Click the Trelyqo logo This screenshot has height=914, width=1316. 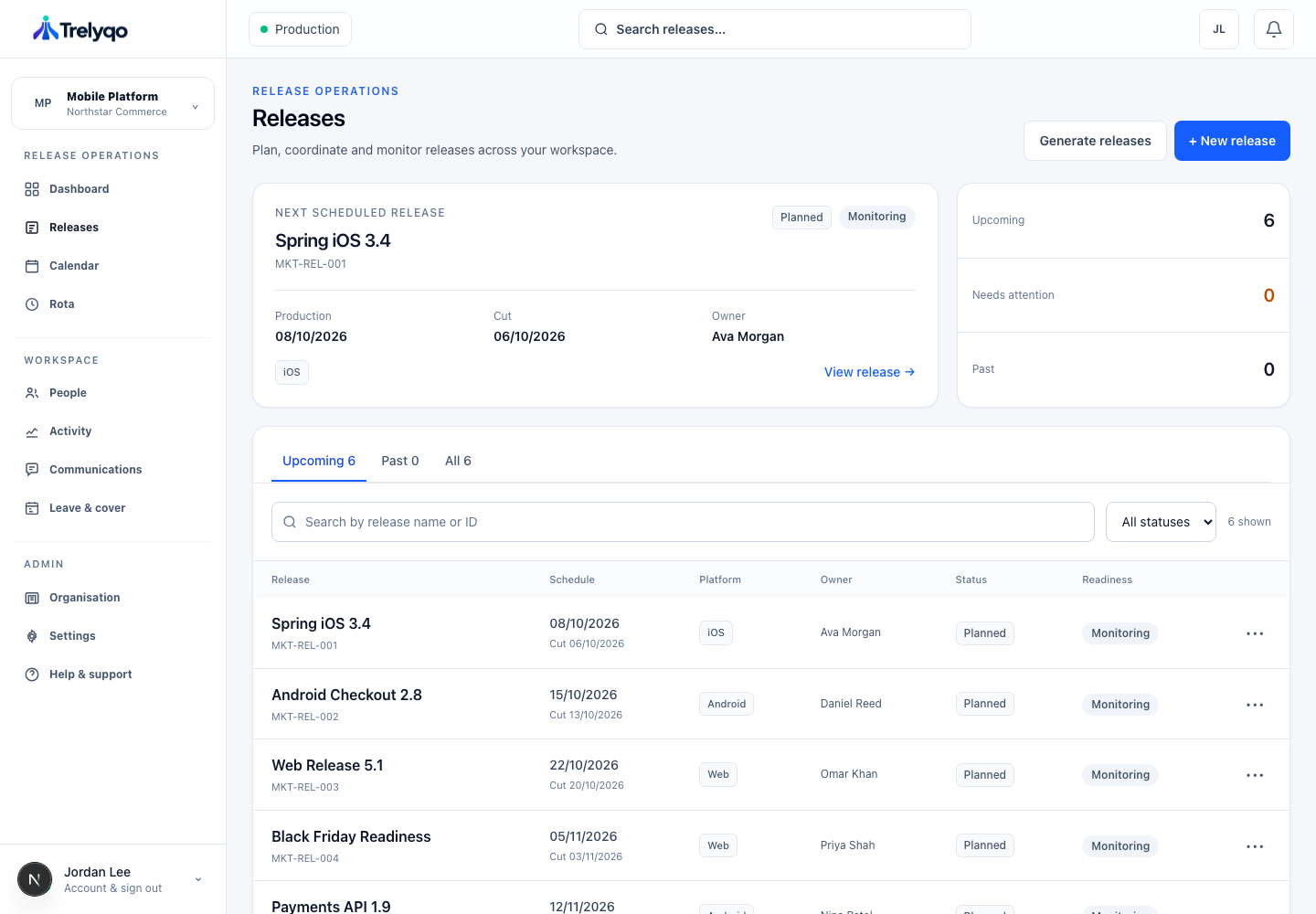pos(80,29)
